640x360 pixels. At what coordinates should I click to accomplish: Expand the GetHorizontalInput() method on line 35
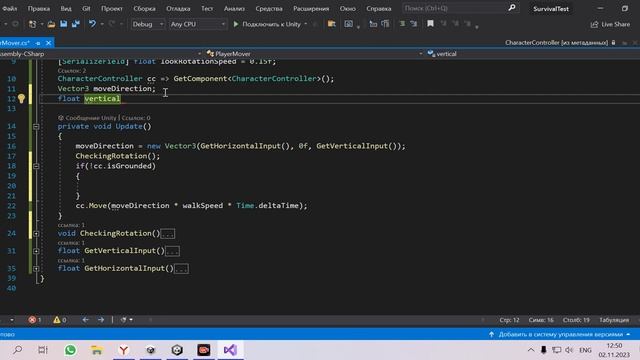click(36, 269)
